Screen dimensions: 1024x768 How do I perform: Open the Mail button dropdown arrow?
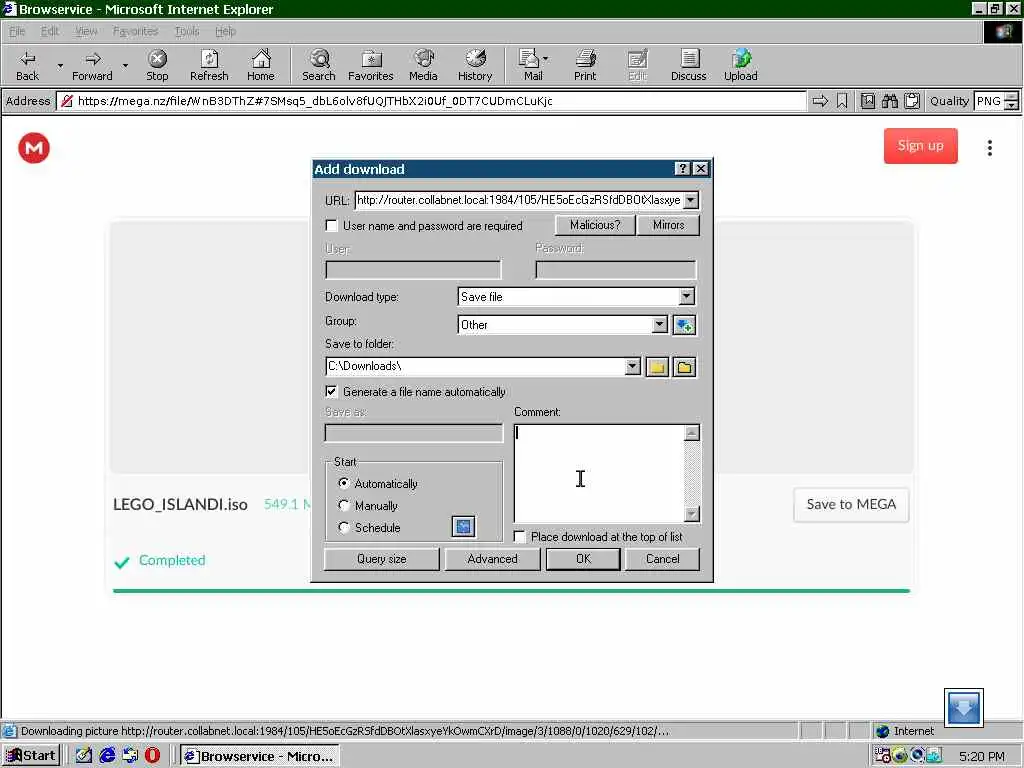[x=545, y=59]
